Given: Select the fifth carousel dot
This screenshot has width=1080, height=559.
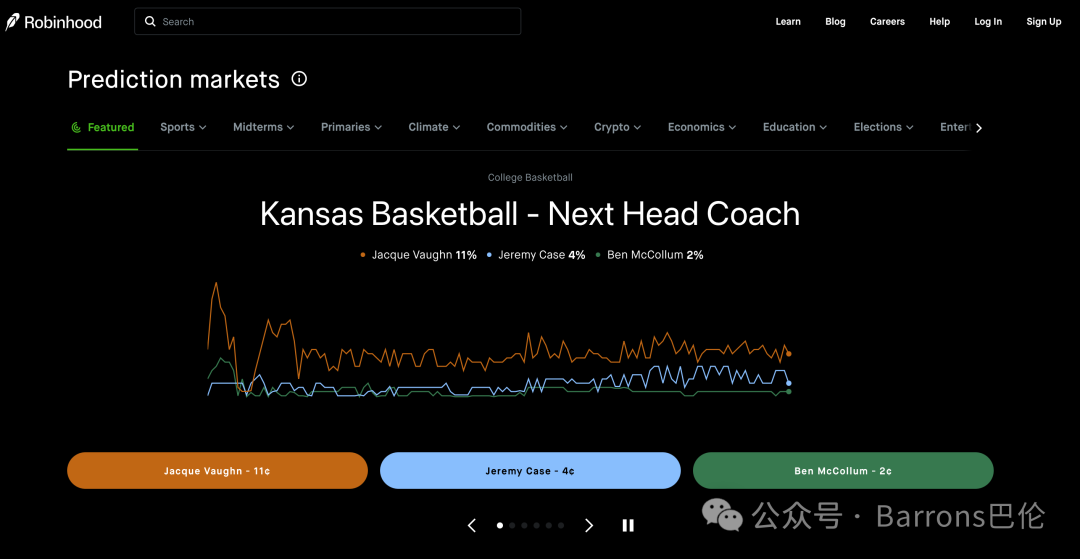Looking at the screenshot, I should coord(548,525).
